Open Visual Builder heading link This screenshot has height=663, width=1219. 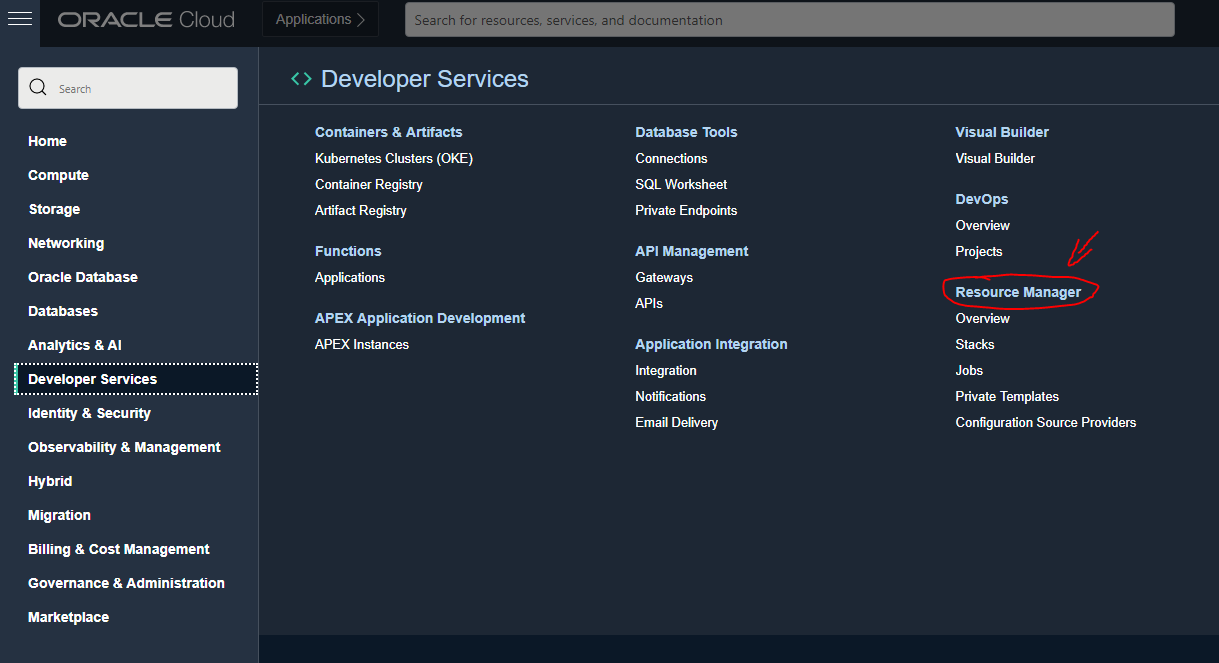1002,132
